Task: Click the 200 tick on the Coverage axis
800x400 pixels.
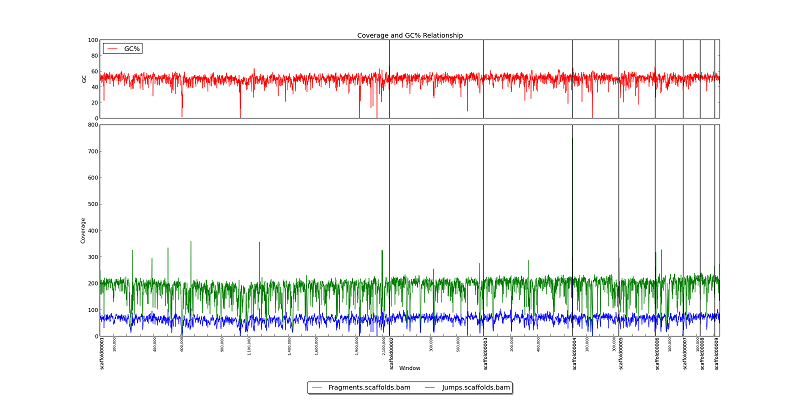Action: pyautogui.click(x=92, y=284)
